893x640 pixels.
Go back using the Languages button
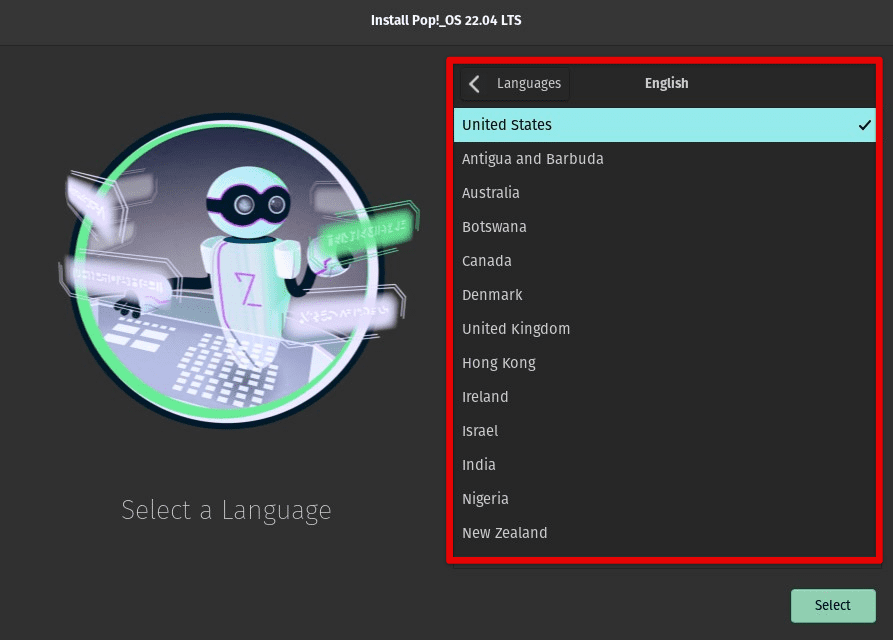coord(528,84)
